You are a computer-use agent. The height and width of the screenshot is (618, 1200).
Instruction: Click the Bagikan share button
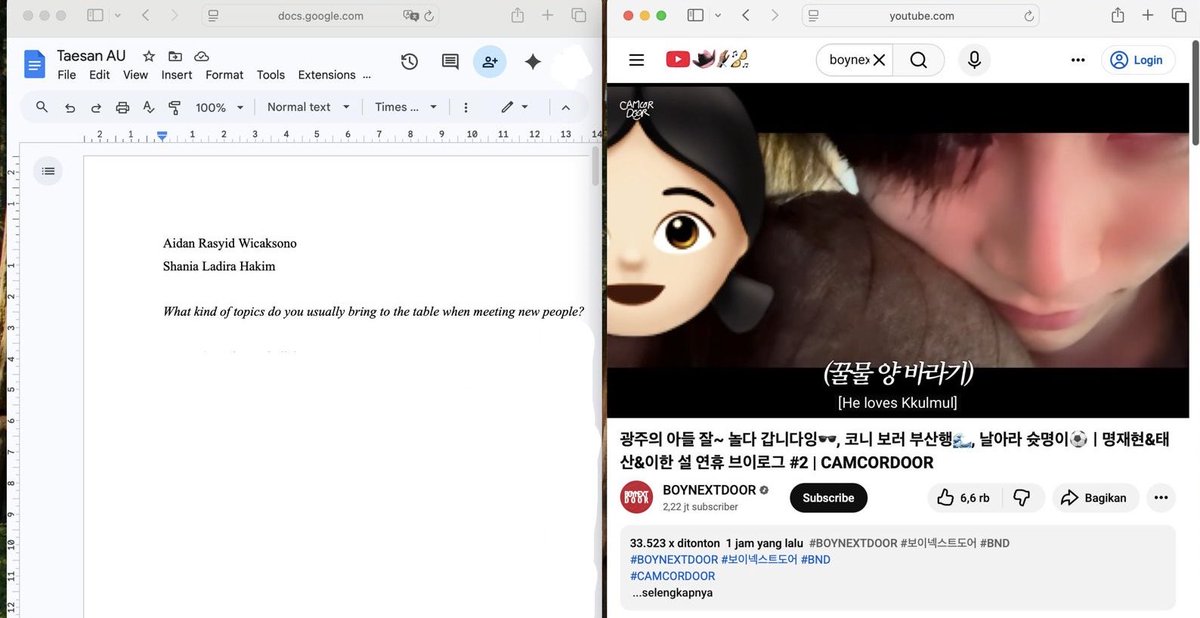(1093, 497)
